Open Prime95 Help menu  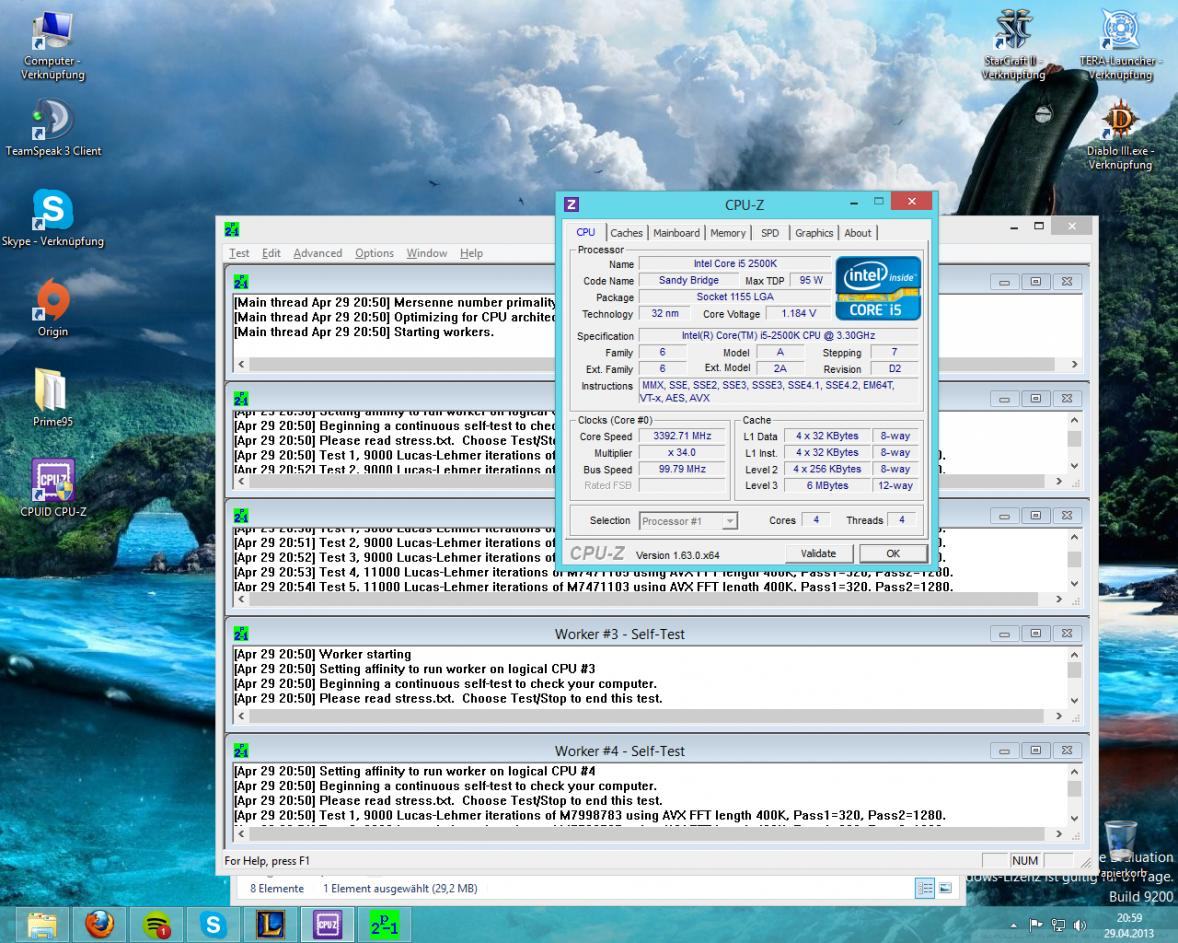point(471,253)
